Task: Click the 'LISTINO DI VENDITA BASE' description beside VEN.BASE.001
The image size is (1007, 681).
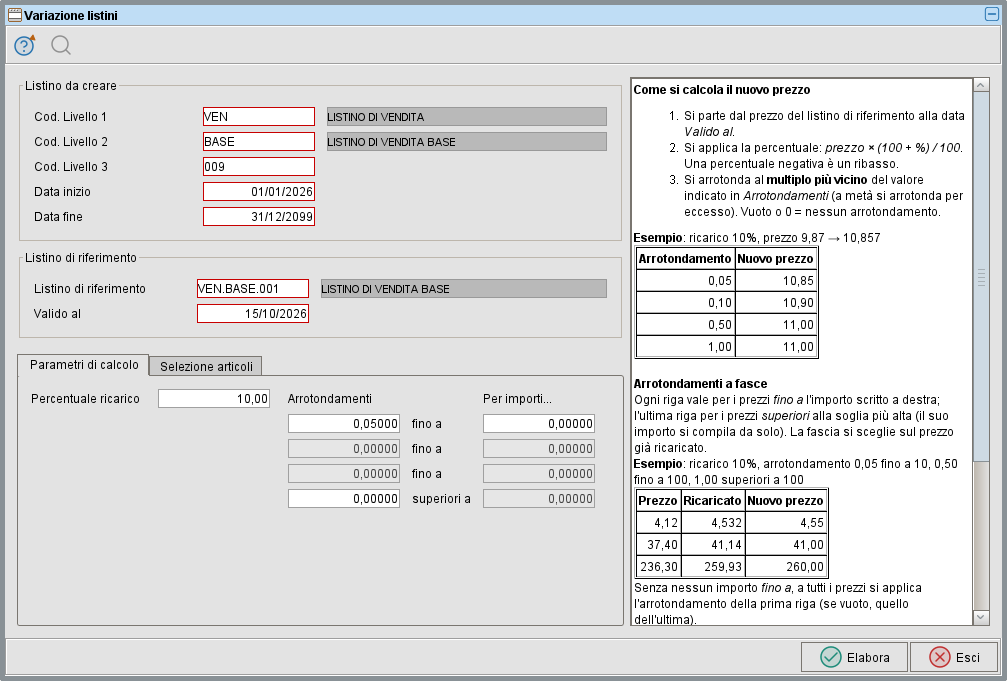Action: (464, 288)
